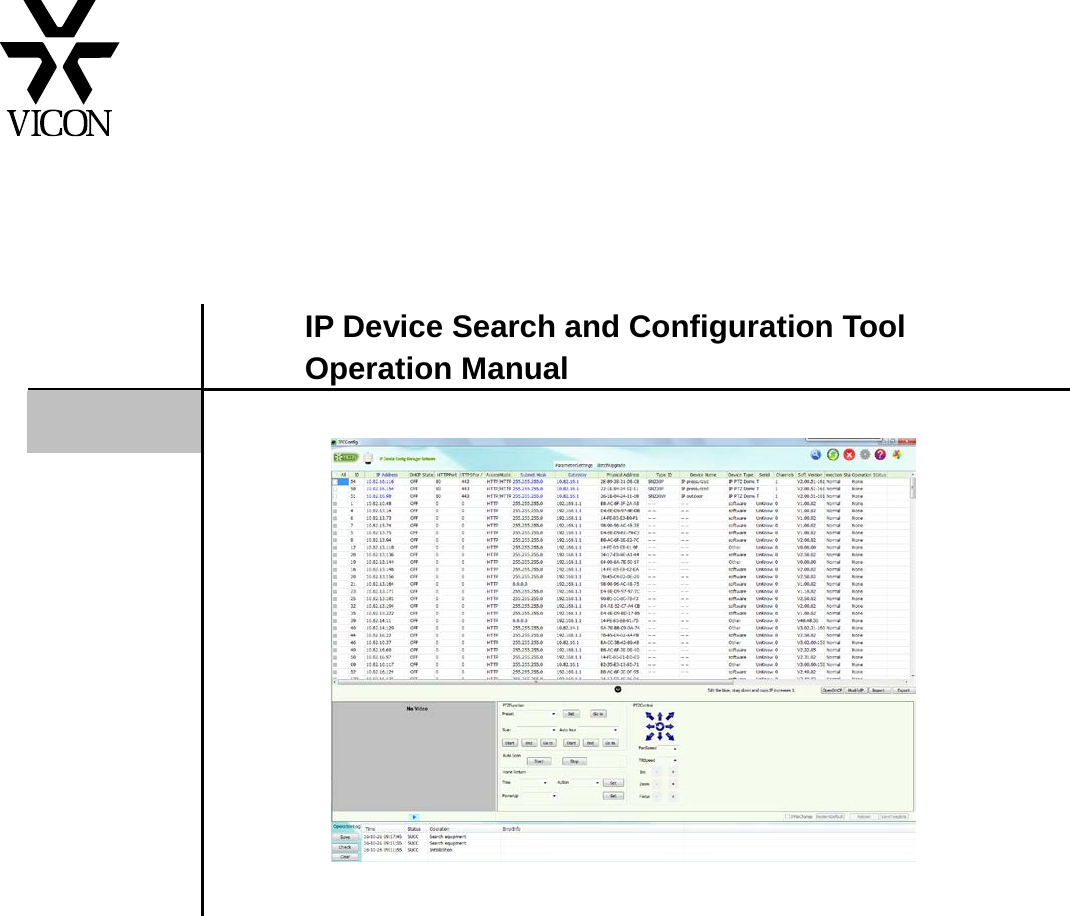Click the ModifyIP button

(x=857, y=690)
